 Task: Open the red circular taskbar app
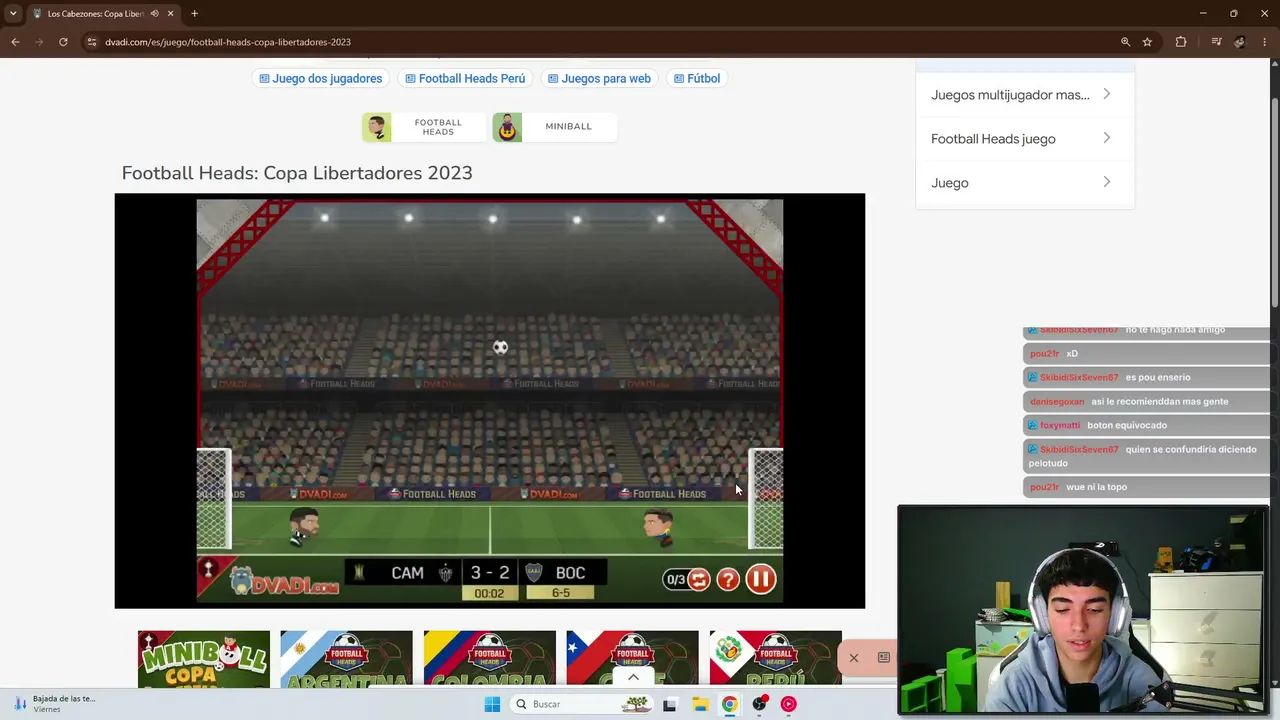(789, 704)
